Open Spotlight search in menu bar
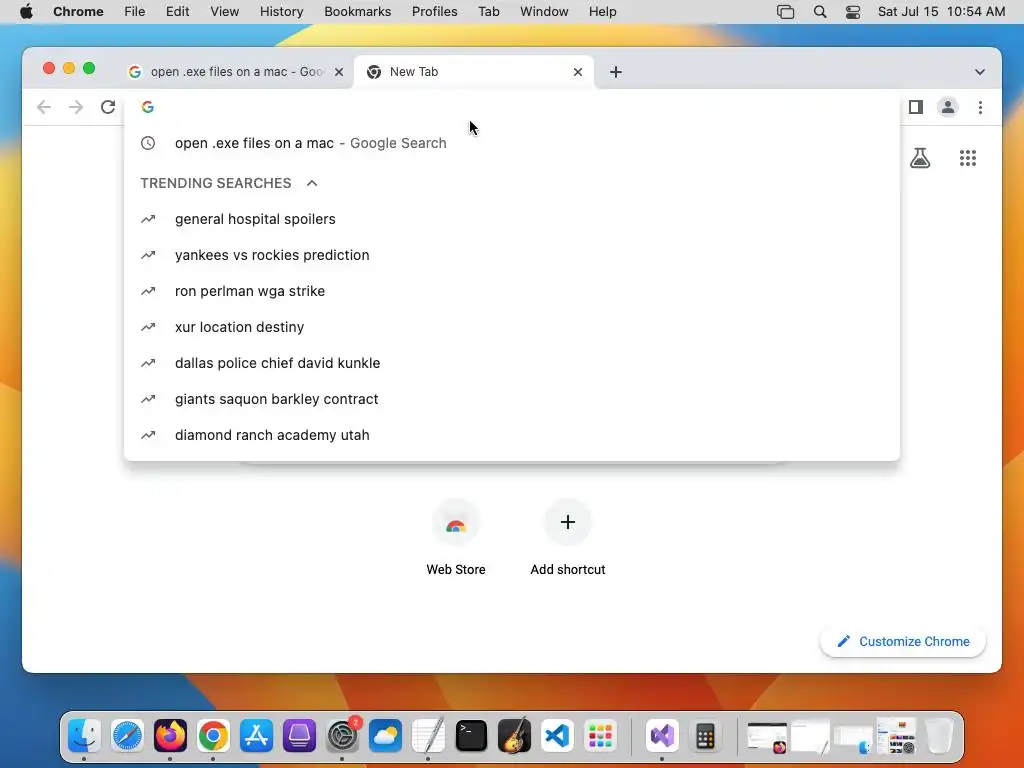The width and height of the screenshot is (1024, 768). point(820,12)
